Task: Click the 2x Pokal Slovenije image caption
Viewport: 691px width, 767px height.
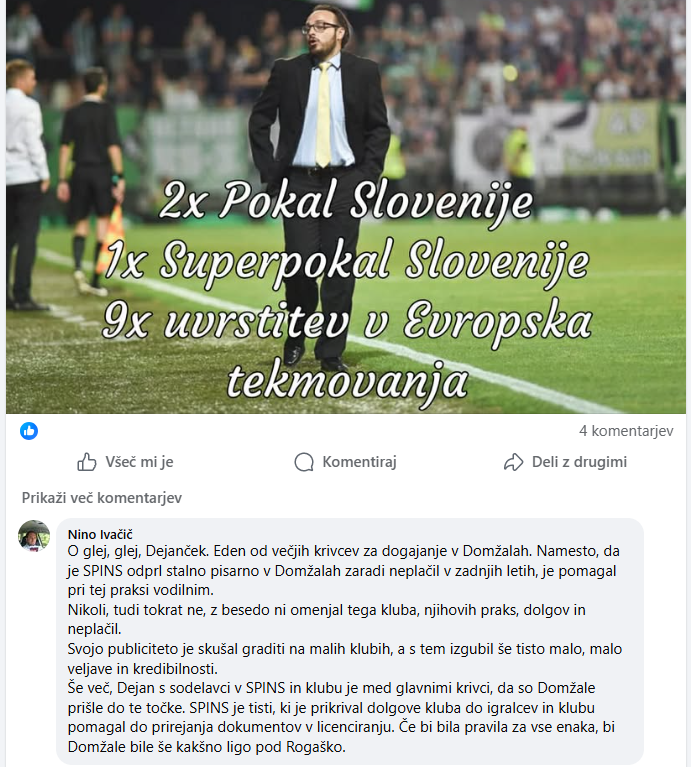Action: [x=346, y=202]
